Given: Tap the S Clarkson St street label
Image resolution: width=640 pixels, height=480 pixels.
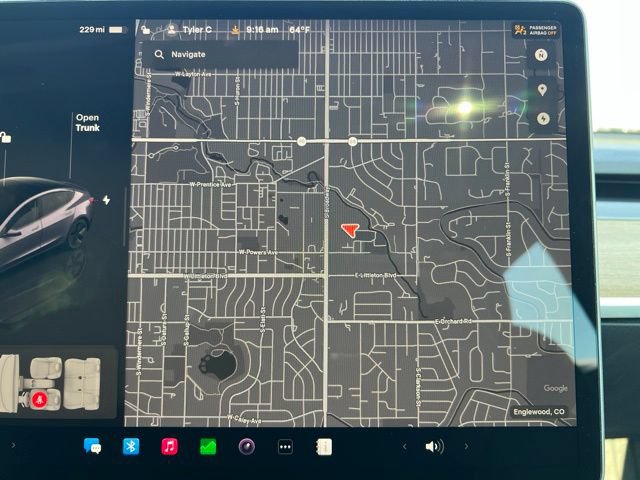Looking at the screenshot, I should pos(418,387).
